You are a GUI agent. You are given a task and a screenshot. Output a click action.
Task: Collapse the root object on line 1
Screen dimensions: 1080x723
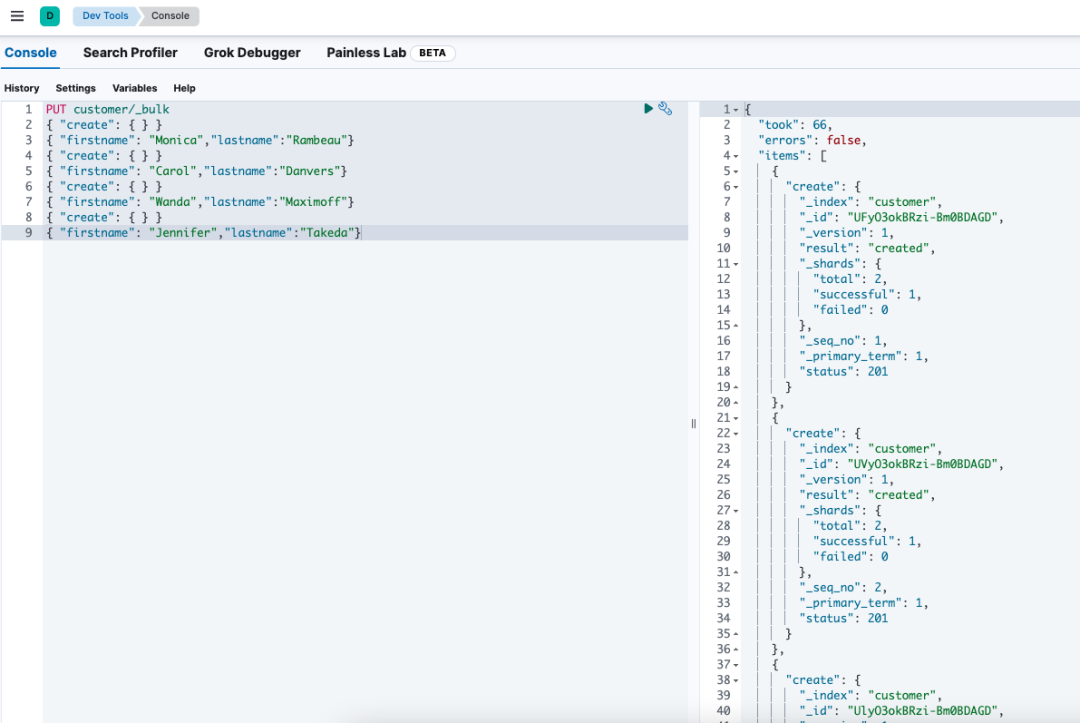tap(737, 109)
